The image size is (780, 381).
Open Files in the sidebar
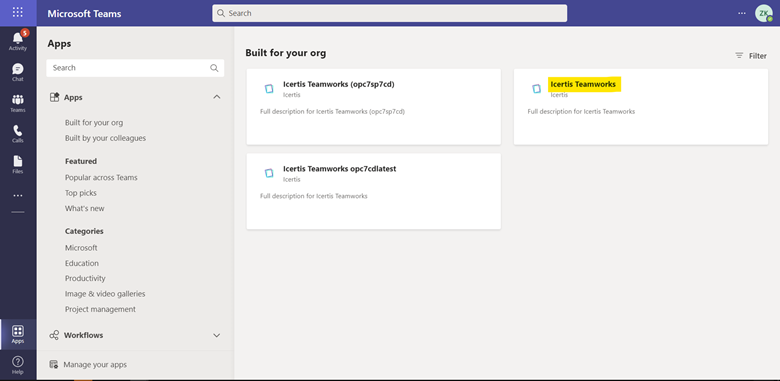(x=18, y=165)
